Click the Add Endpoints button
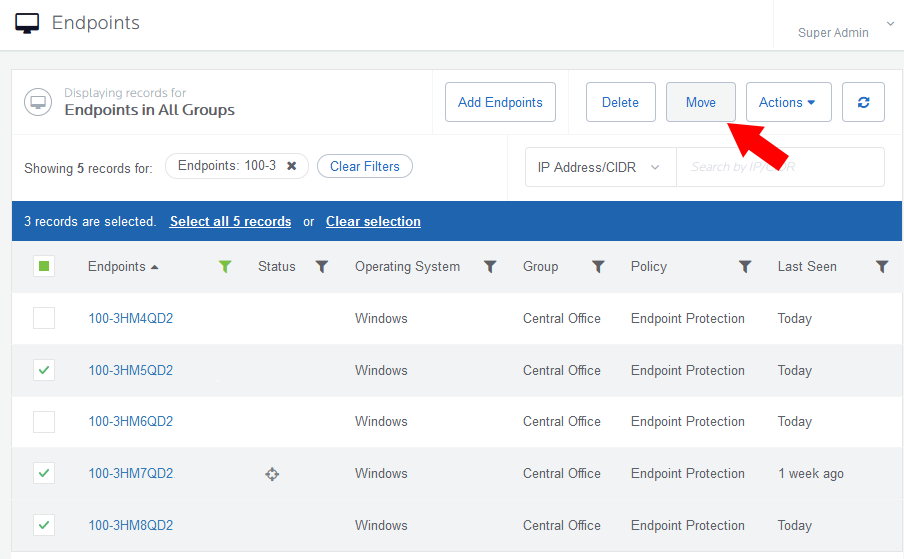Image resolution: width=904 pixels, height=559 pixels. [500, 102]
